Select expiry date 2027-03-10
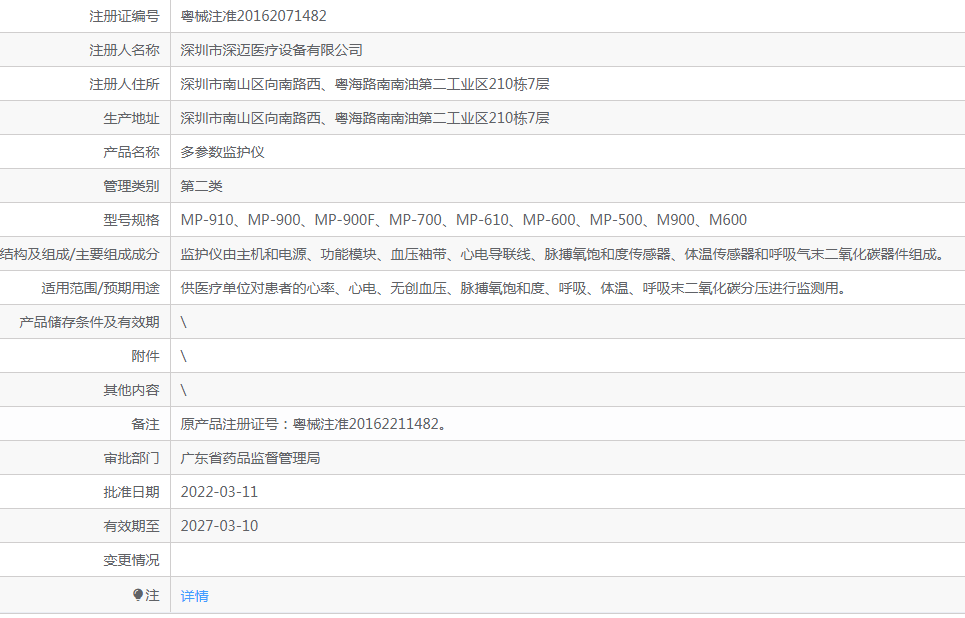The width and height of the screenshot is (965, 618). (x=219, y=526)
